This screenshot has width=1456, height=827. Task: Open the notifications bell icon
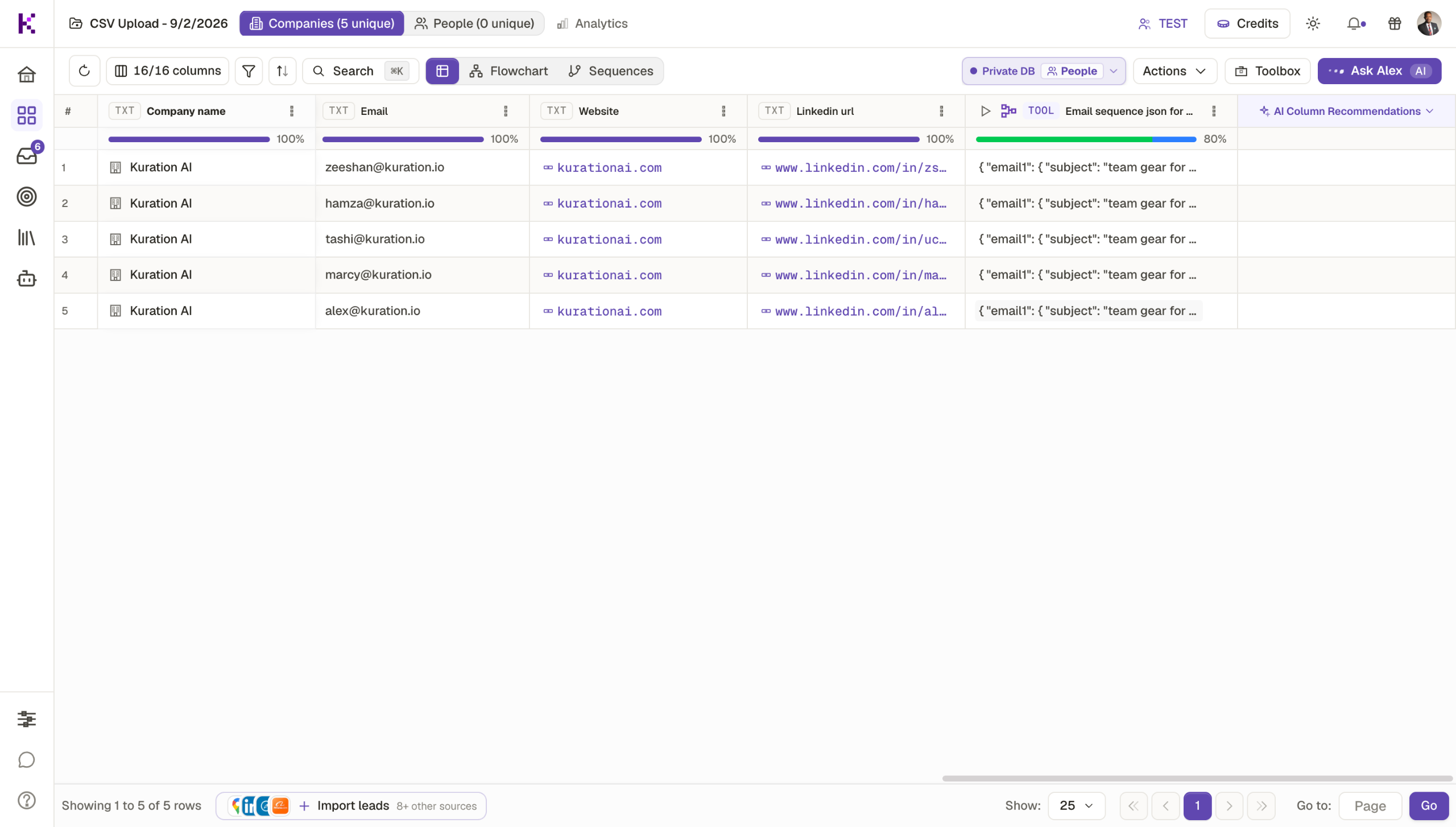(x=1355, y=23)
